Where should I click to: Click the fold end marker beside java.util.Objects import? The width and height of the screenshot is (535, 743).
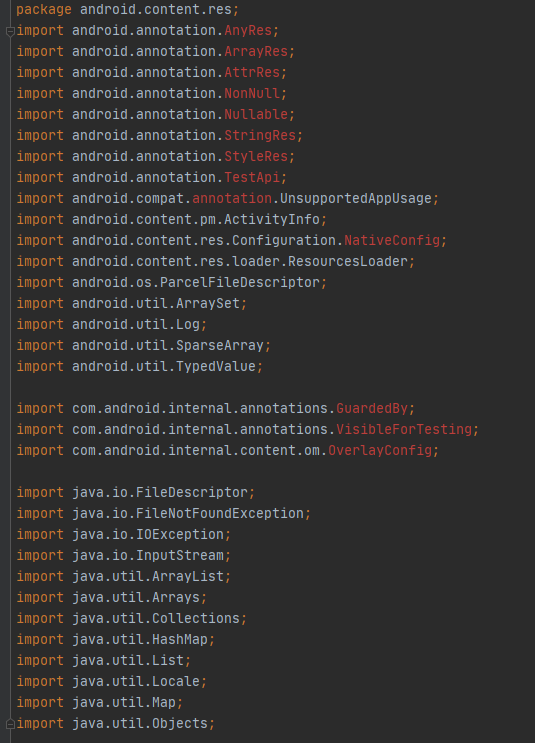(x=10, y=724)
